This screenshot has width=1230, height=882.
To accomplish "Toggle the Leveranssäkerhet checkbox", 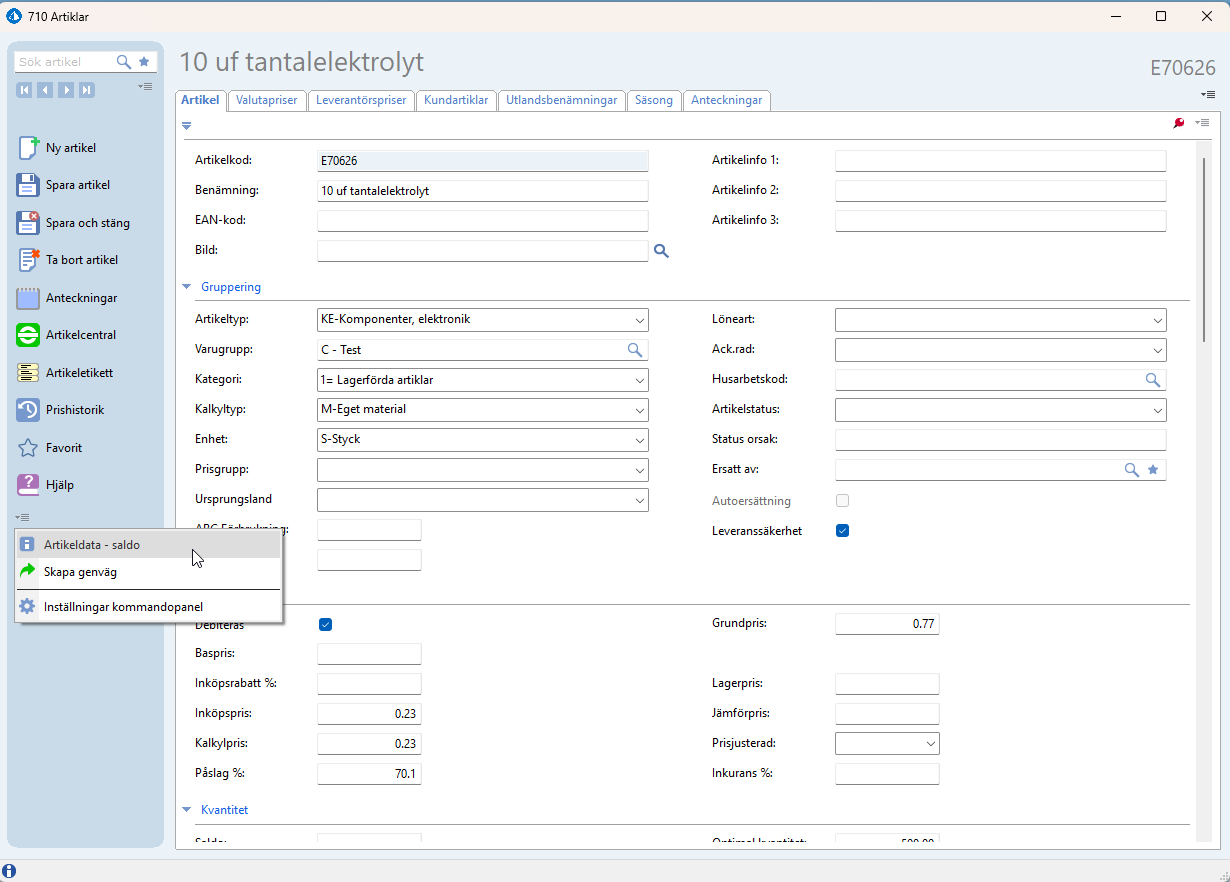I will [x=842, y=531].
